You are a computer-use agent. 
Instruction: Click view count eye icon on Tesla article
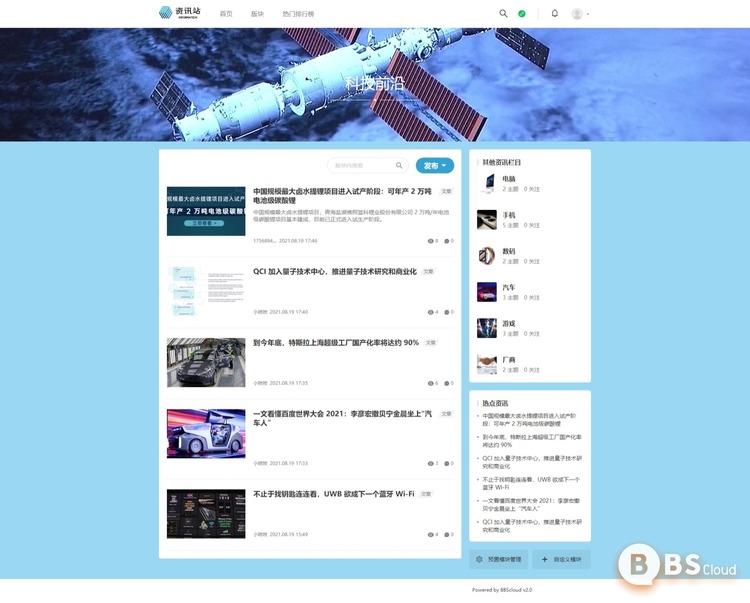(x=430, y=384)
